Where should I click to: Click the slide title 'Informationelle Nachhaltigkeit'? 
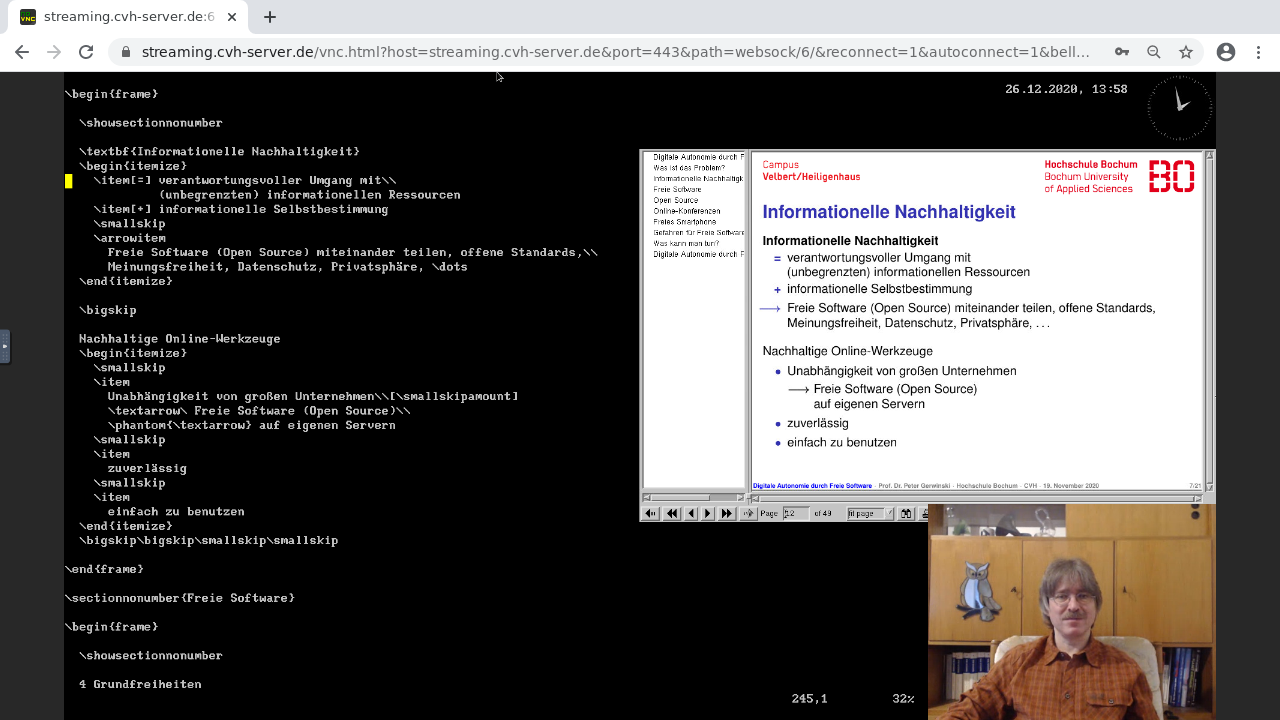pos(889,212)
